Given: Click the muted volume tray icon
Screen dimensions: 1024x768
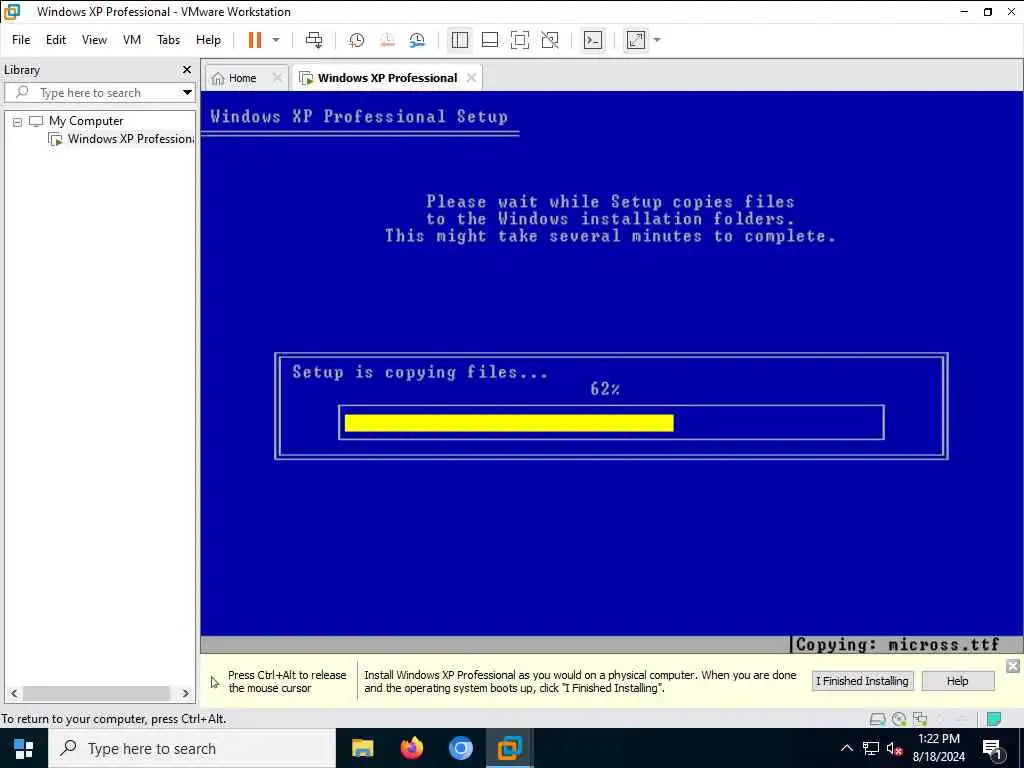Looking at the screenshot, I should 894,748.
